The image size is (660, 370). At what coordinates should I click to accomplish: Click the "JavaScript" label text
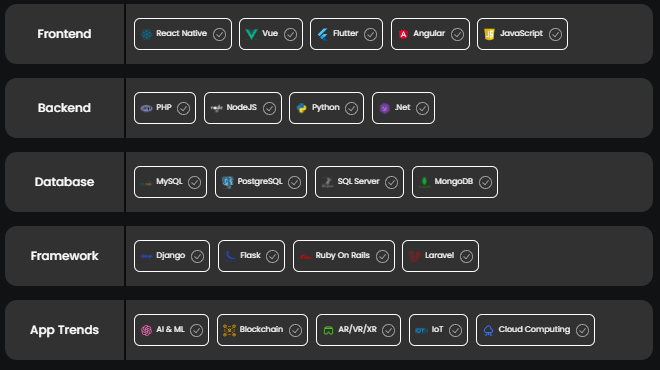click(521, 33)
